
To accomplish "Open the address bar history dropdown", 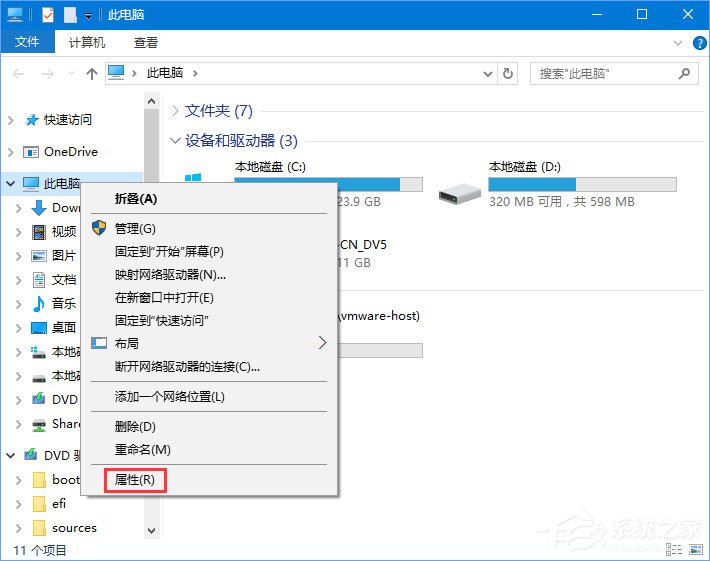I will point(488,73).
